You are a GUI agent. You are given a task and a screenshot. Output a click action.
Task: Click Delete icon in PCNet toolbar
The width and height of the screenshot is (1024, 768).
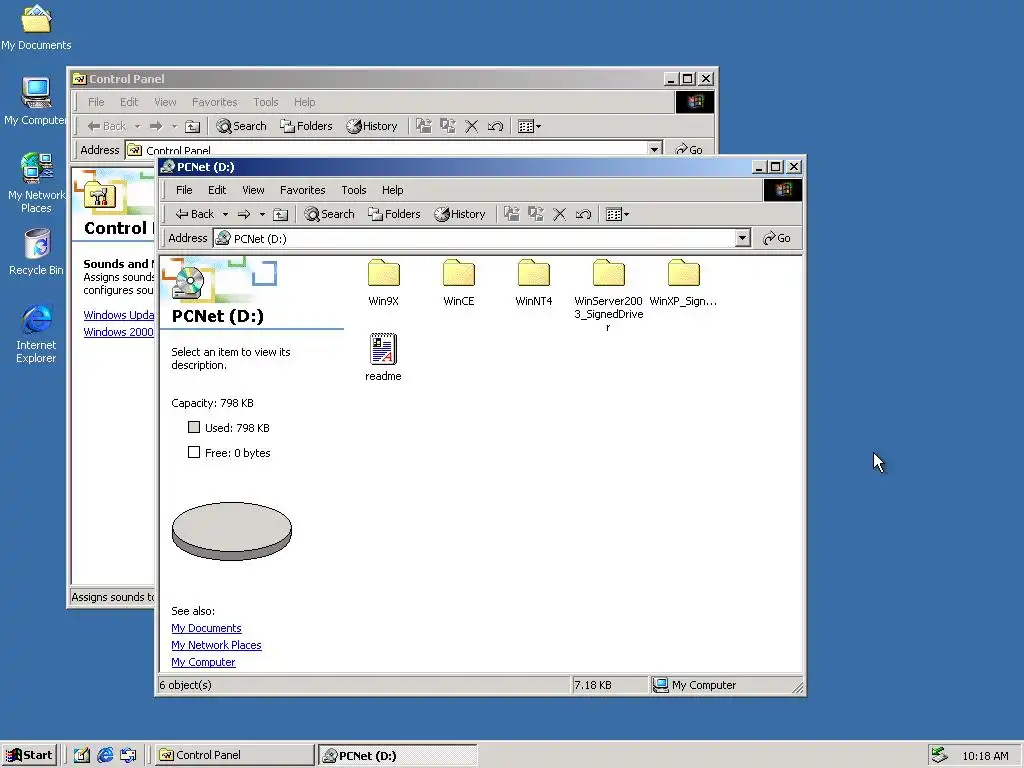[560, 214]
